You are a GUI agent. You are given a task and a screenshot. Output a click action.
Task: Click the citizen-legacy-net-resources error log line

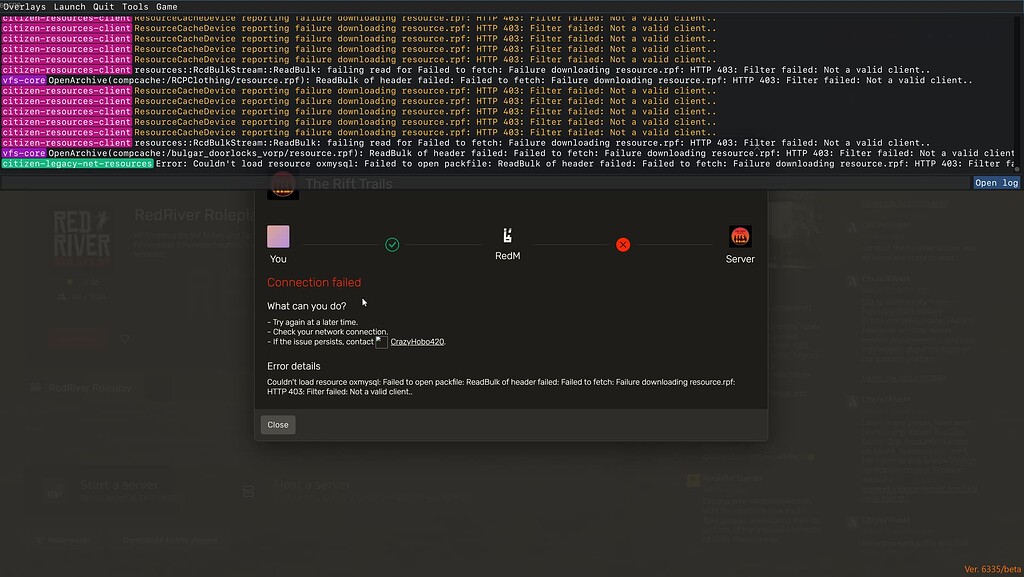point(76,163)
